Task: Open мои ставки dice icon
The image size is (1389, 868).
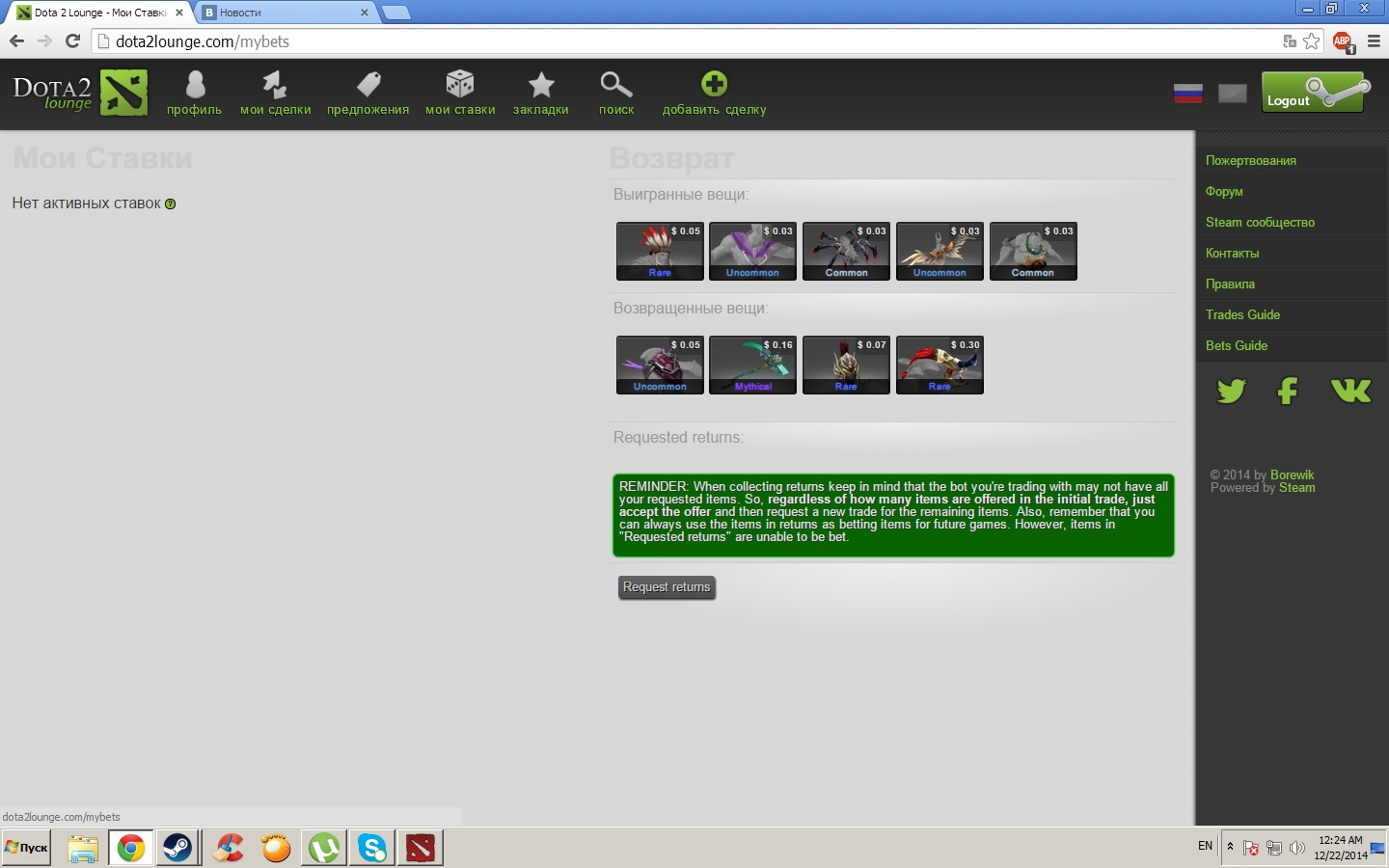Action: tap(460, 84)
